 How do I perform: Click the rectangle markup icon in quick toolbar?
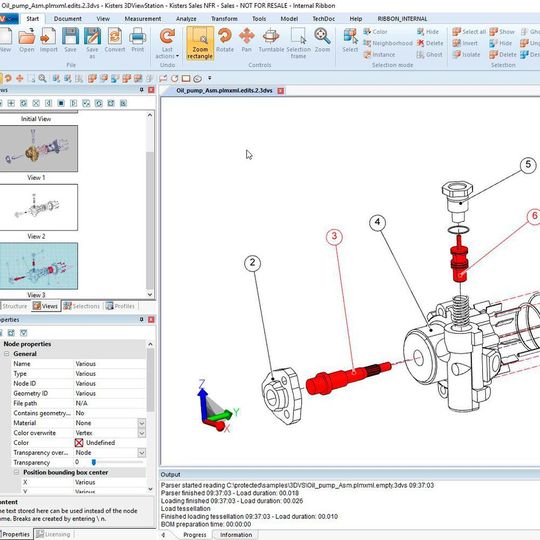186,79
